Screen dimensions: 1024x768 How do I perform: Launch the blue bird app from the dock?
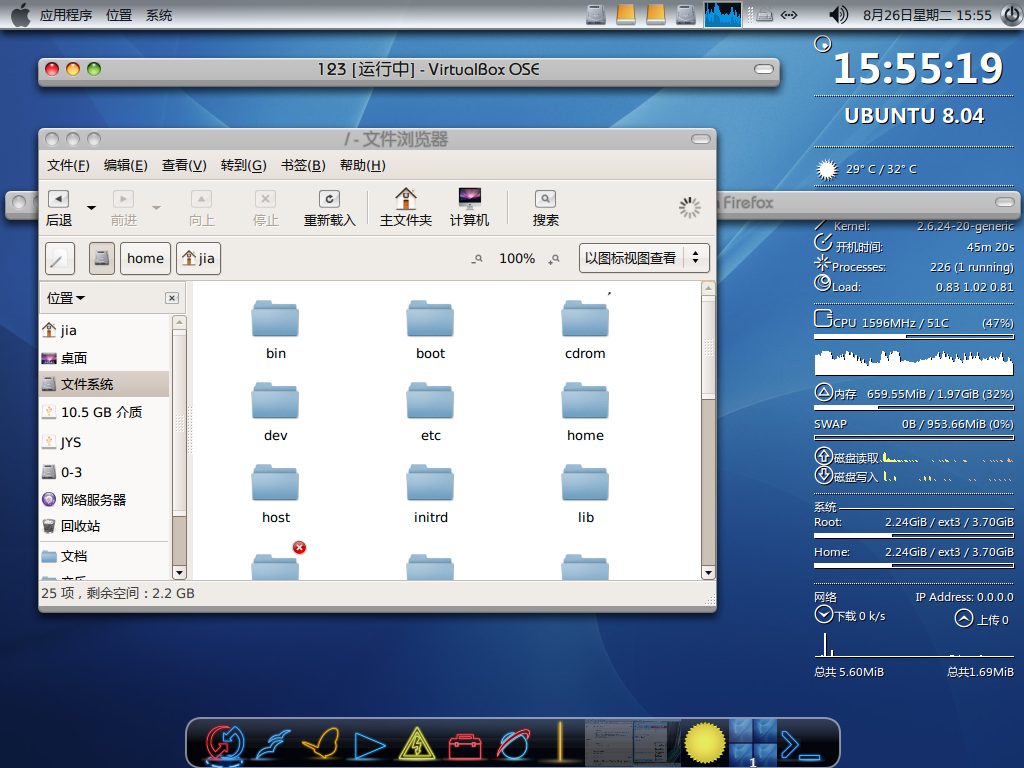click(274, 744)
